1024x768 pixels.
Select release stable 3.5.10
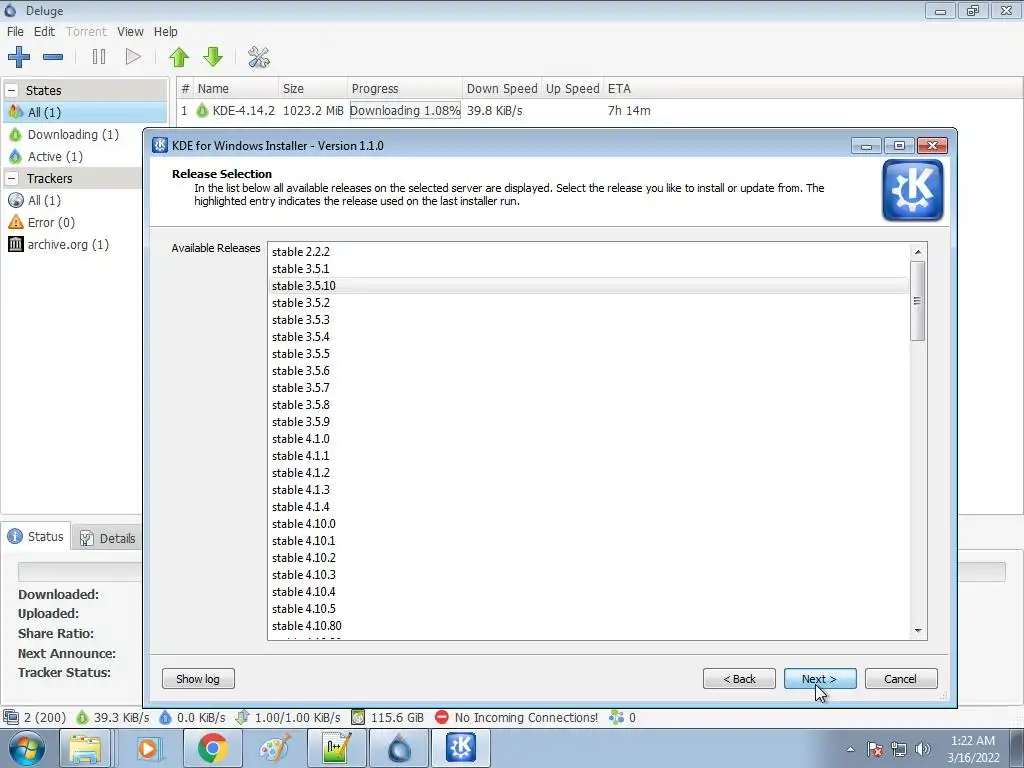click(x=588, y=285)
